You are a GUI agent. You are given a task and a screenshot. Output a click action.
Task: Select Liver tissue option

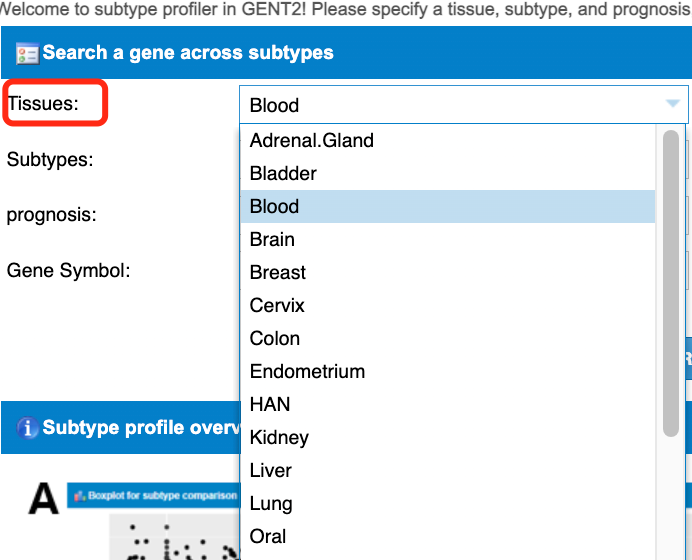click(x=271, y=470)
